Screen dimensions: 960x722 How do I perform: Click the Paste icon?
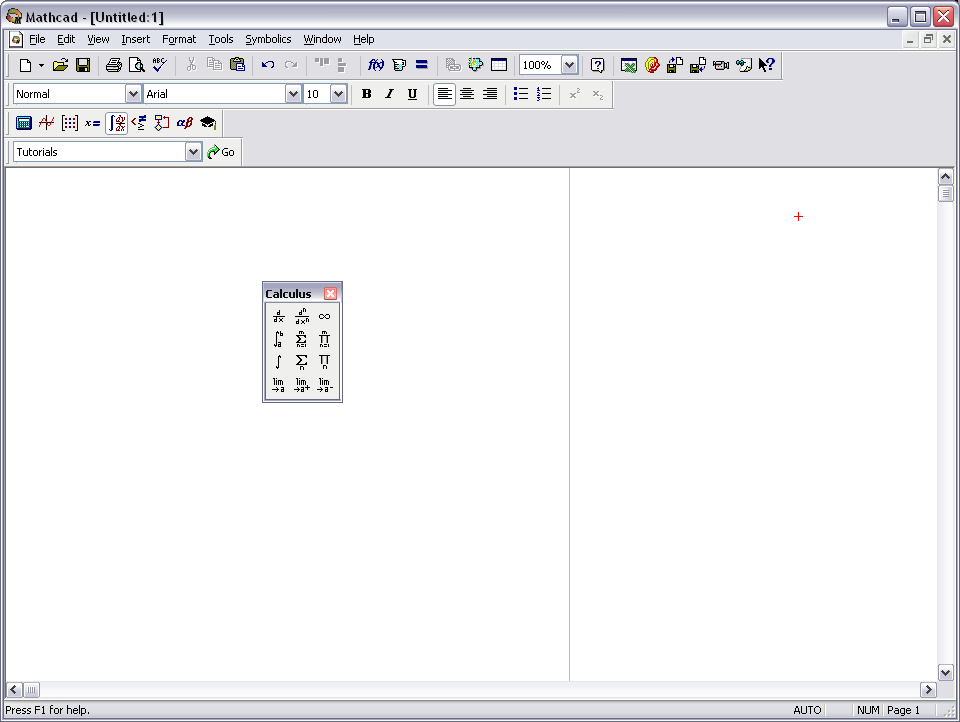[x=238, y=65]
